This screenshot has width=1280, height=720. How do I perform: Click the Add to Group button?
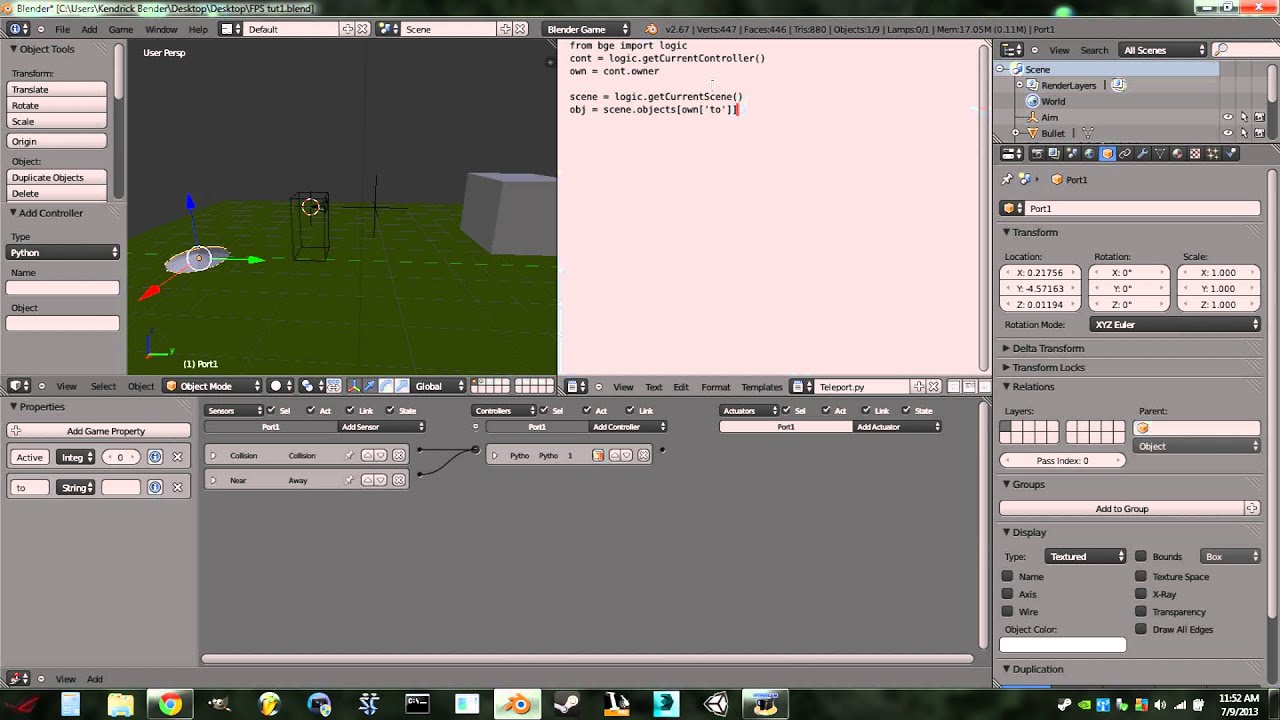click(1122, 508)
